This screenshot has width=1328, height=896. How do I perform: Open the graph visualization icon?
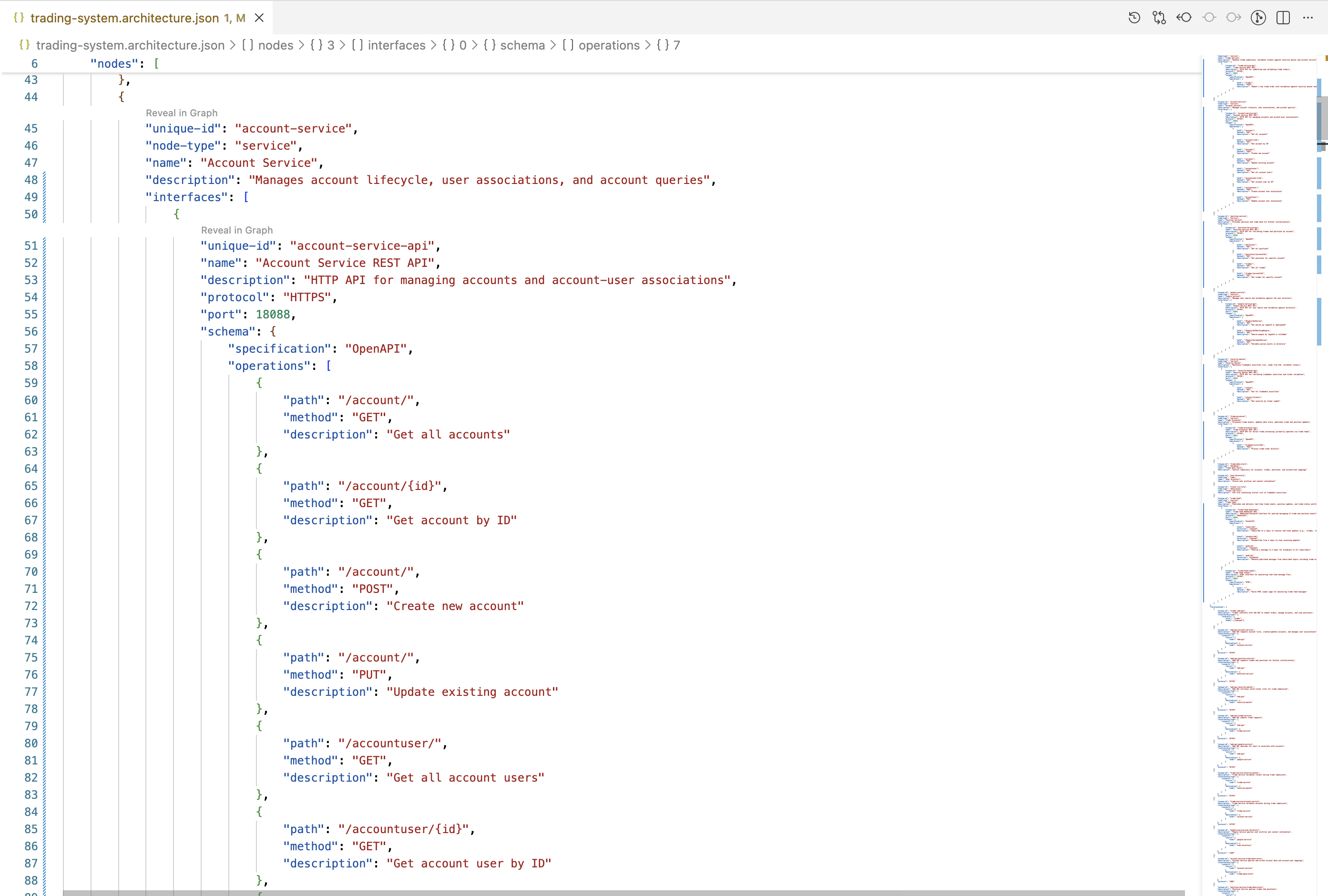click(1259, 18)
